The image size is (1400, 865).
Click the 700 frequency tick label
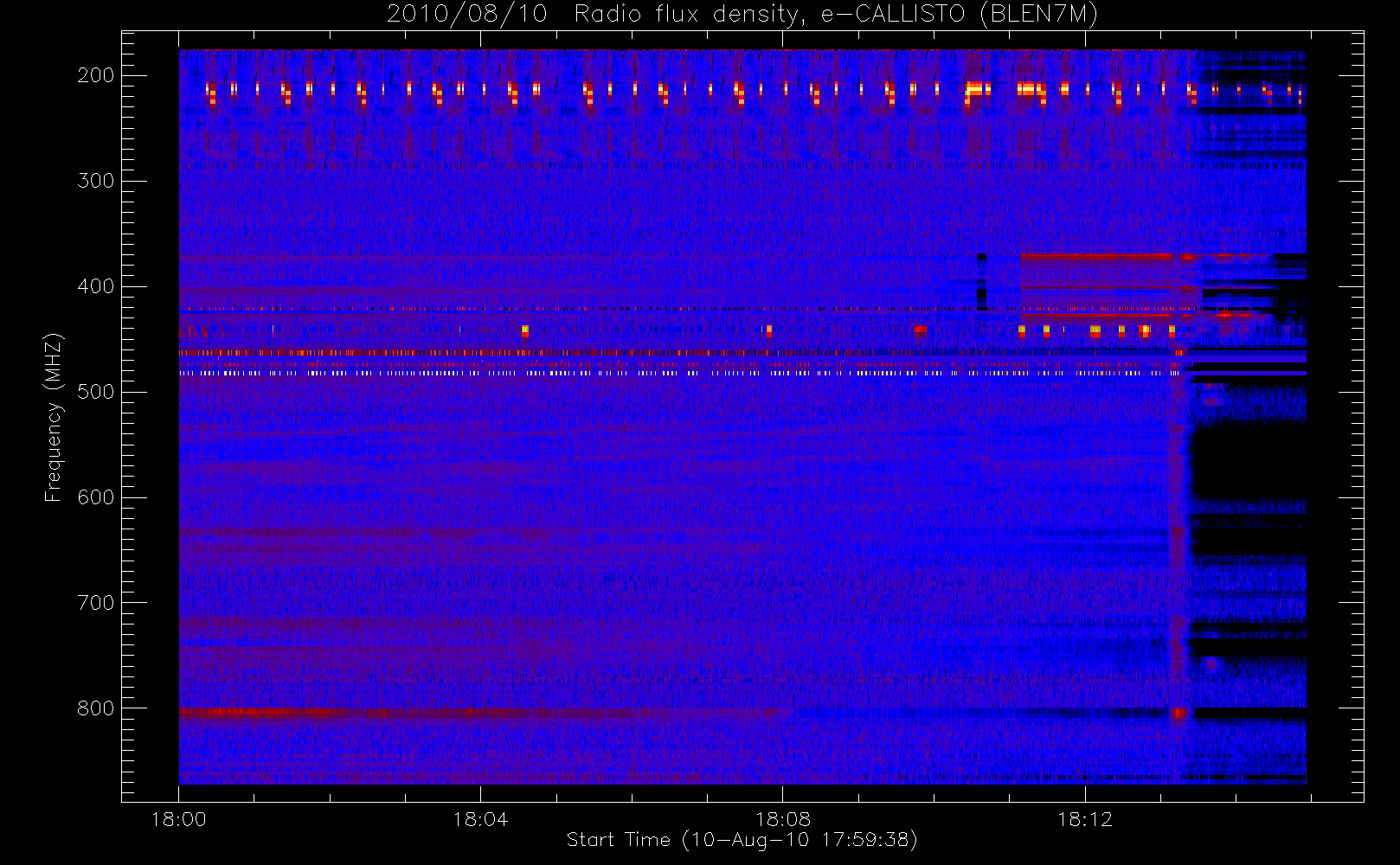[x=96, y=603]
